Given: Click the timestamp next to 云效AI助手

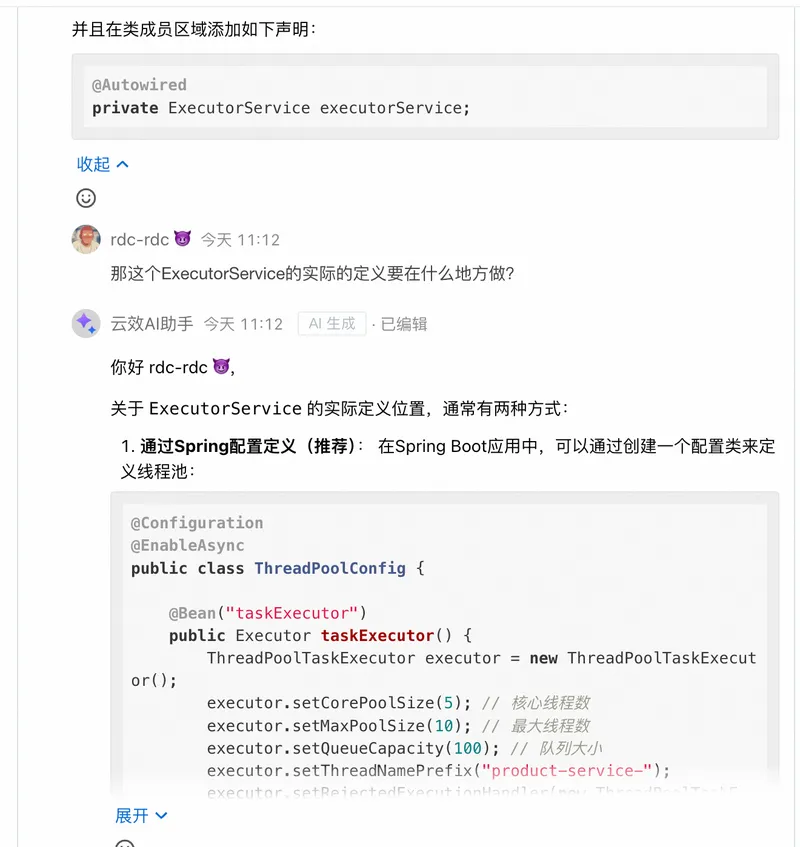Looking at the screenshot, I should coord(243,324).
